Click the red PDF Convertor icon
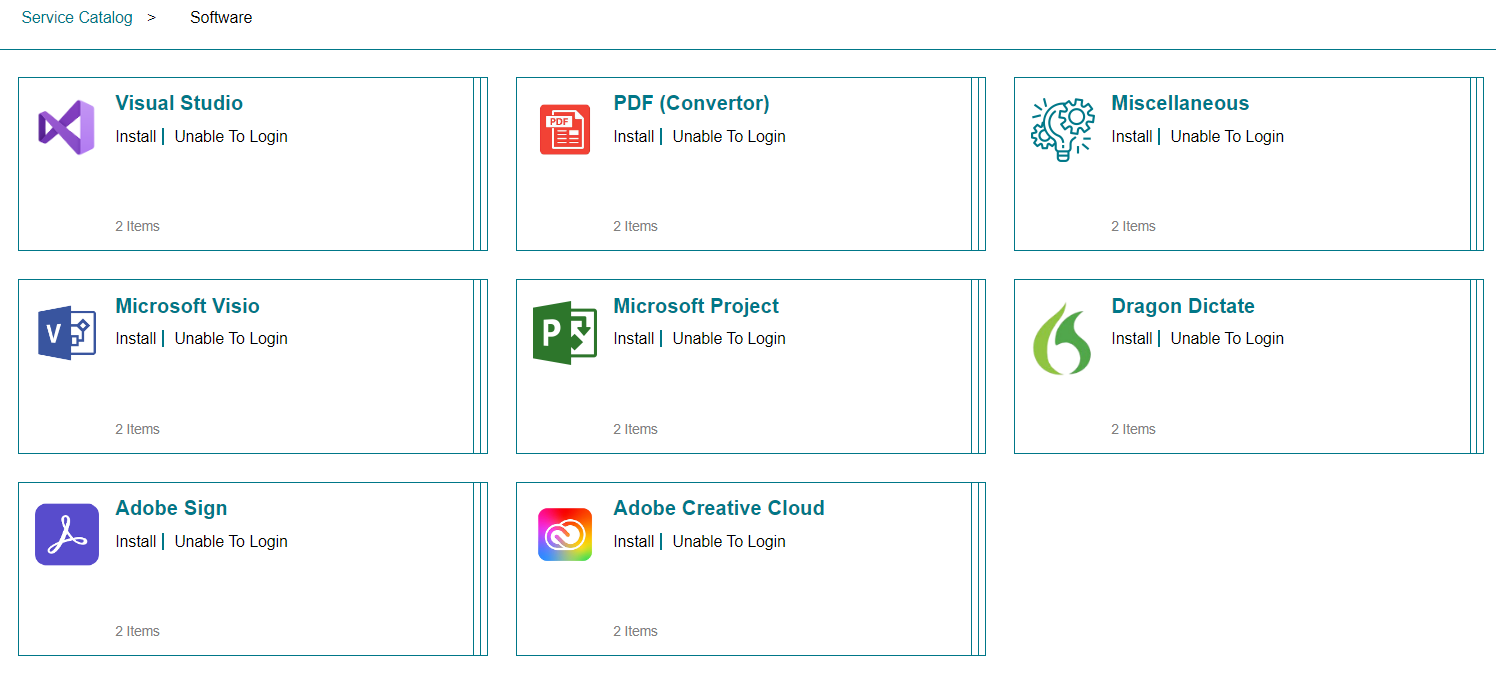The width and height of the screenshot is (1496, 677). [x=565, y=129]
